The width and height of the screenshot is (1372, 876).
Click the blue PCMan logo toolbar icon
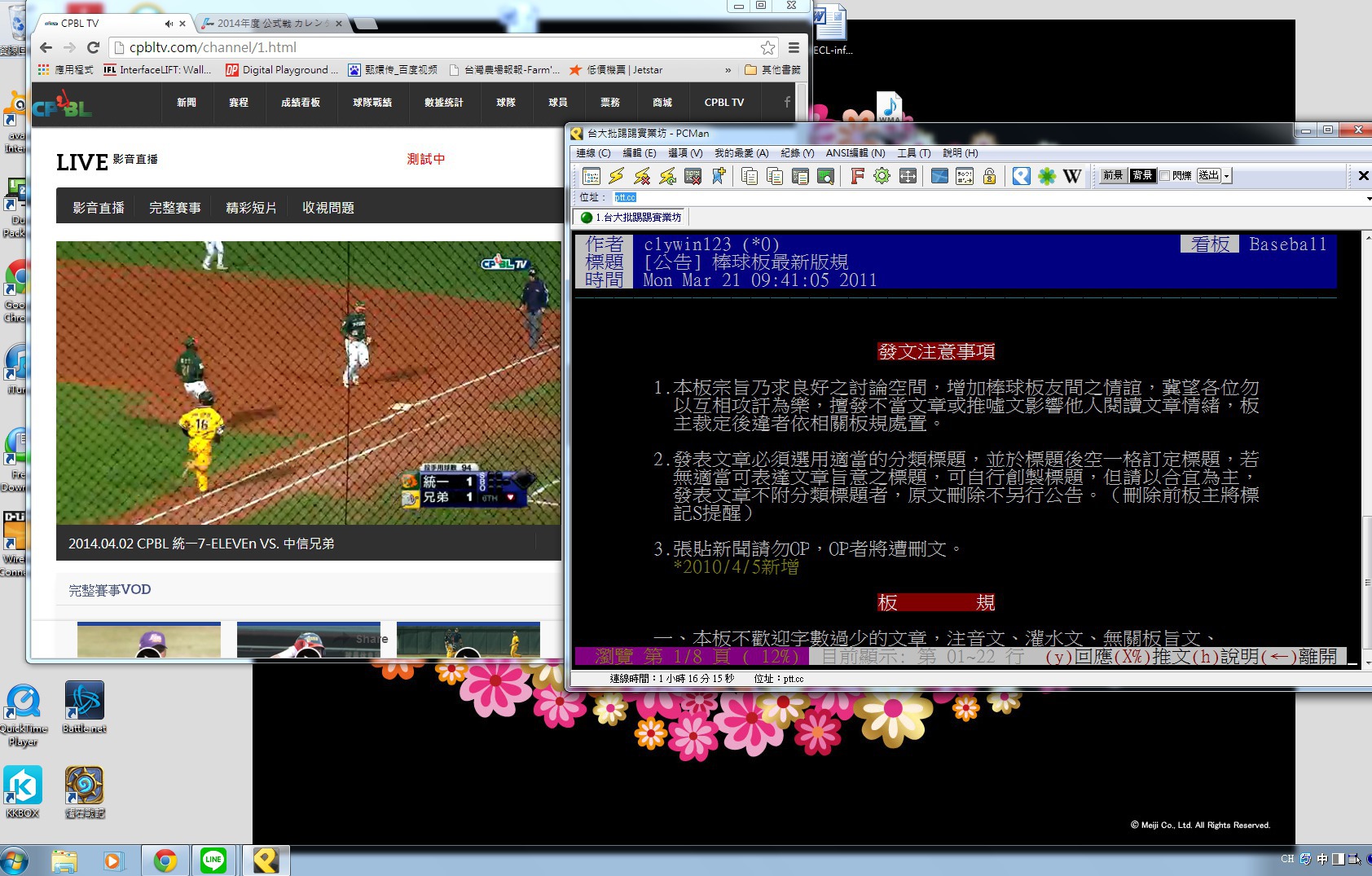[x=1022, y=176]
